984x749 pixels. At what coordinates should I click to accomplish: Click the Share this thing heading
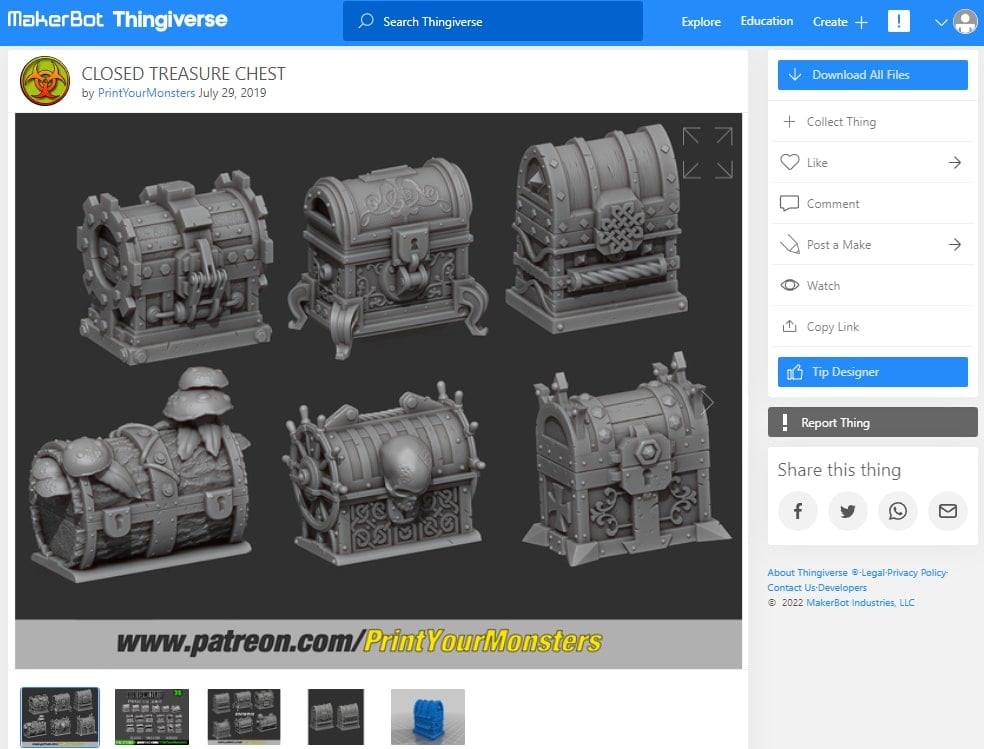point(839,470)
